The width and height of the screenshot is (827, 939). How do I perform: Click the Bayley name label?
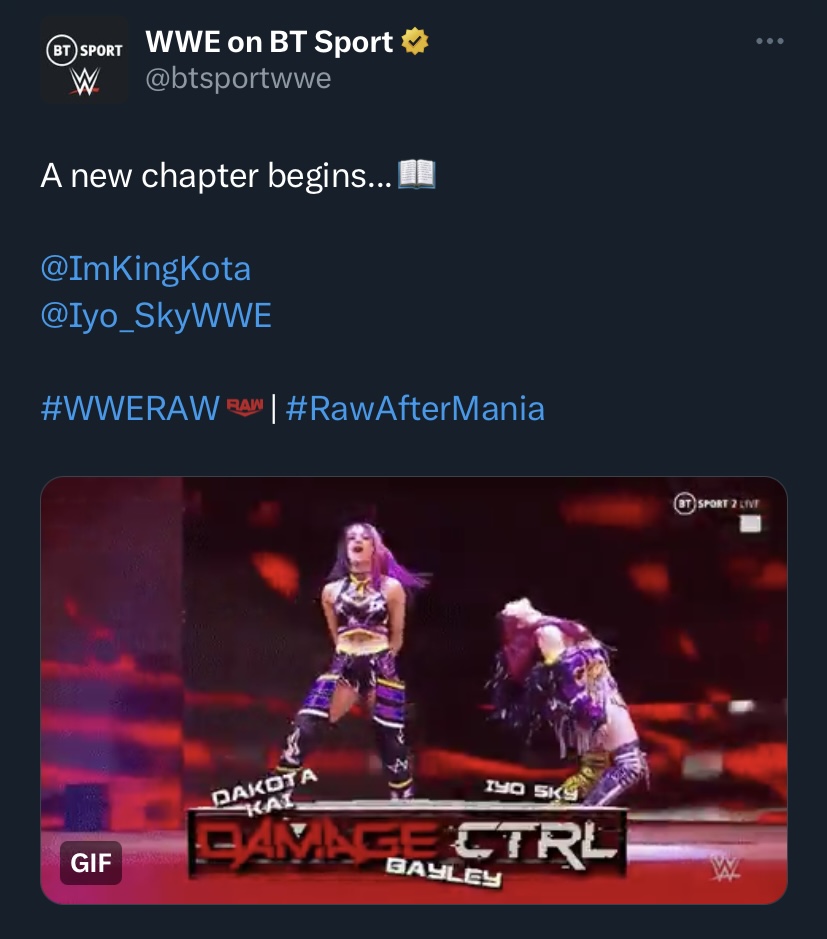pos(444,872)
